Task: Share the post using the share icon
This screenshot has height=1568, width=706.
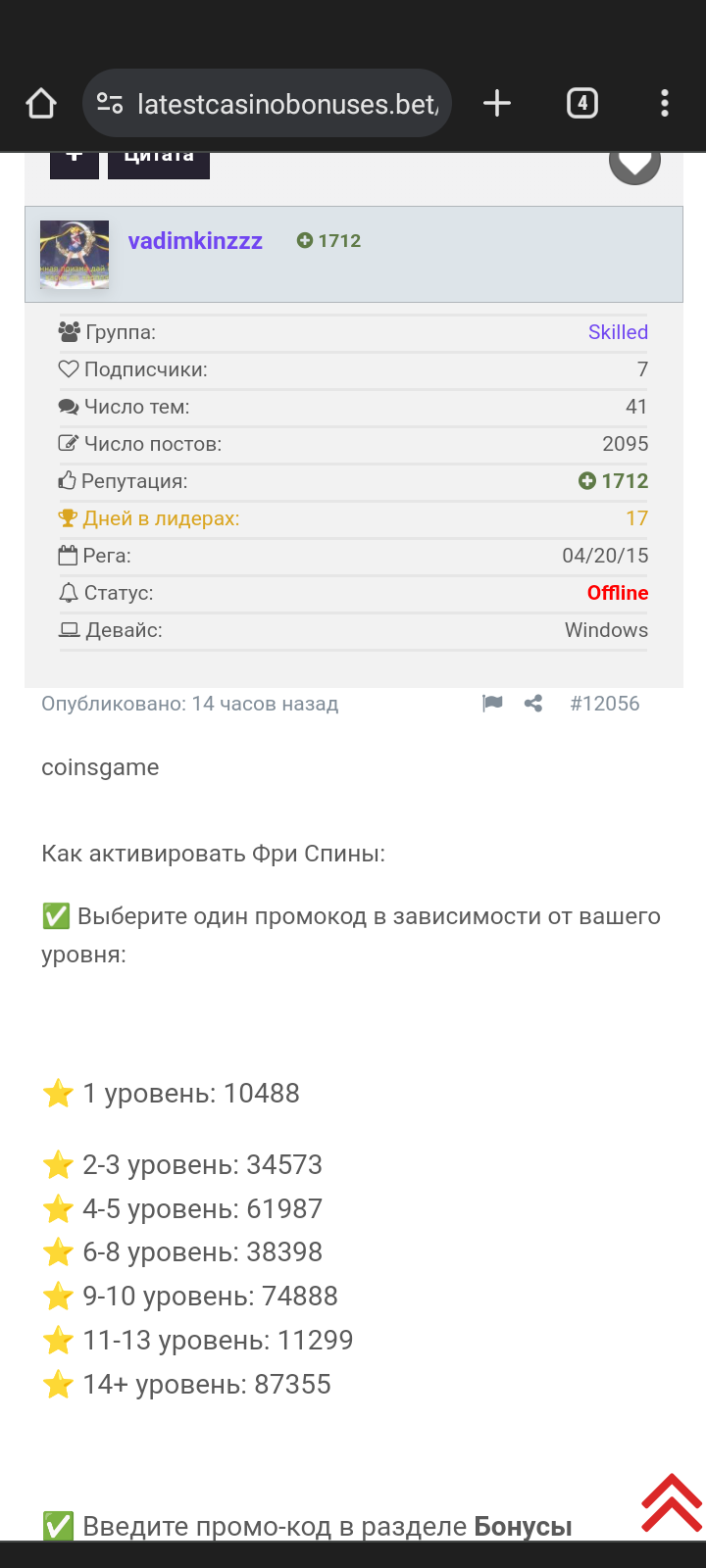Action: point(533,704)
